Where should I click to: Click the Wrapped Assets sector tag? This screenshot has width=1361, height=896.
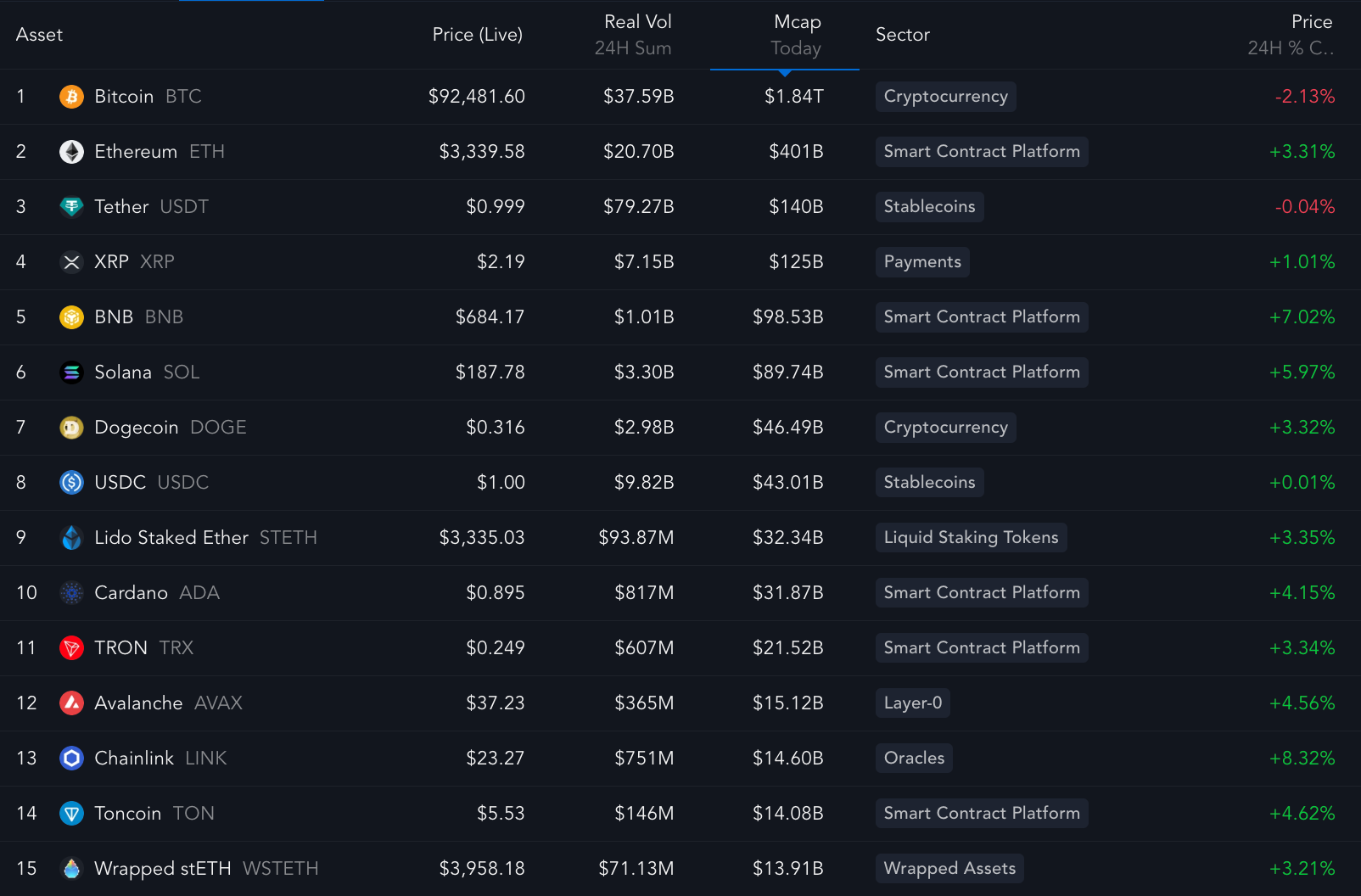click(949, 869)
